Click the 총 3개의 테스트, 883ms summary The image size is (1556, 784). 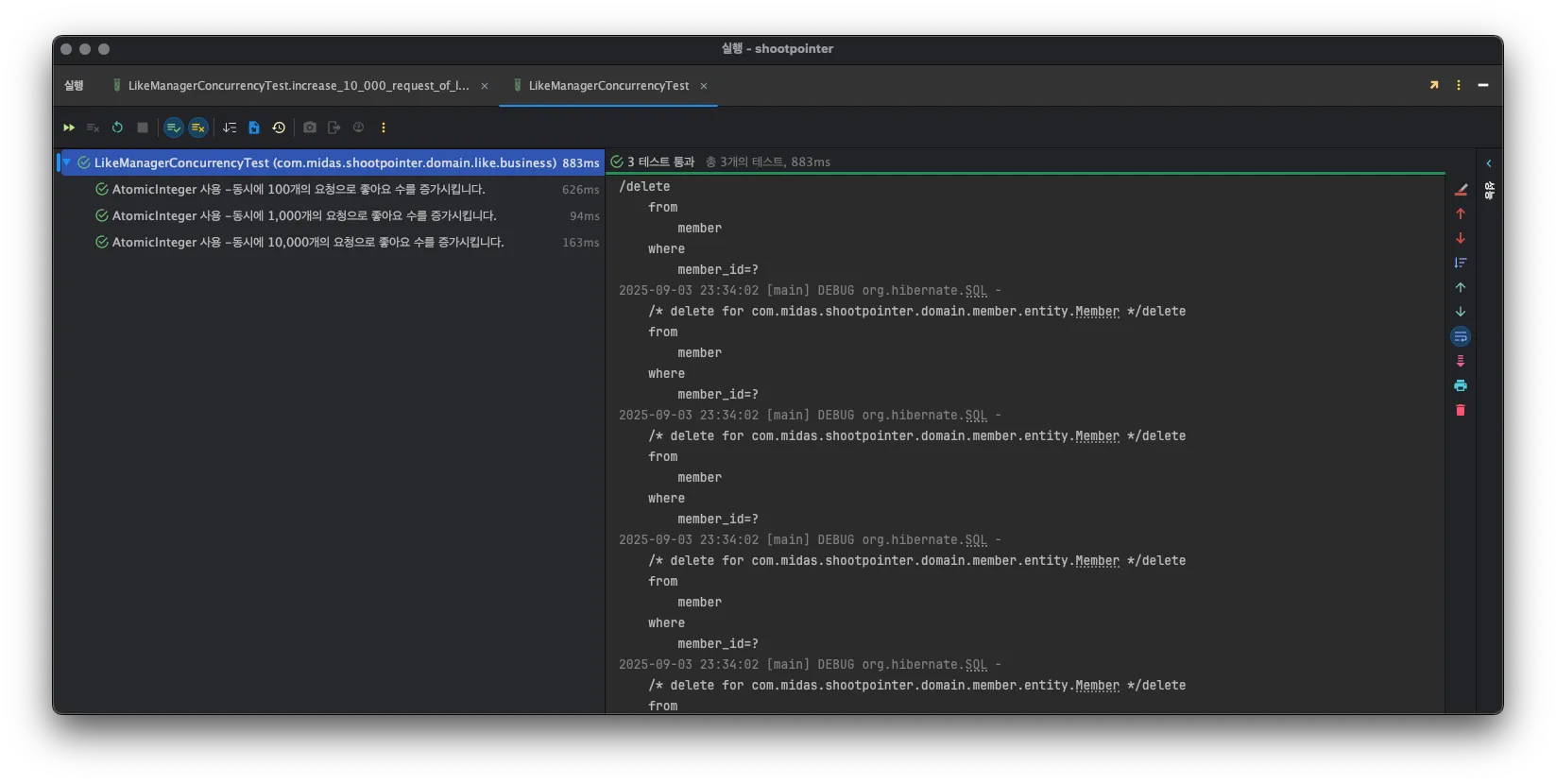768,162
